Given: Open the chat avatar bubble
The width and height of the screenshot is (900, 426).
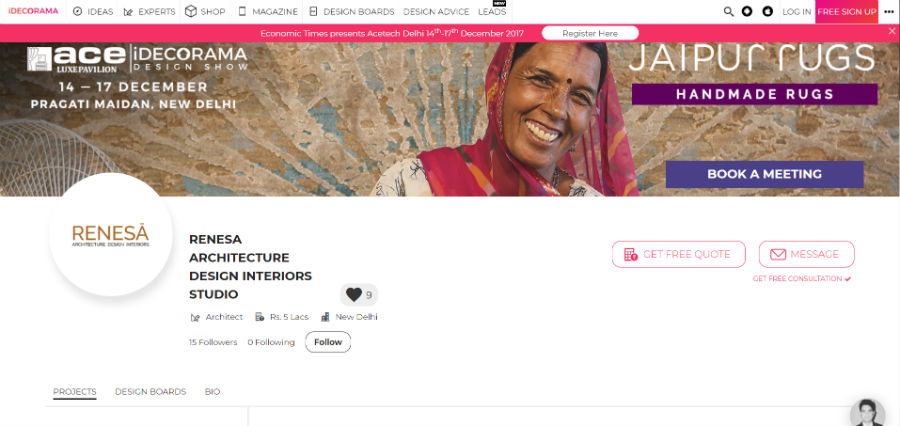Looking at the screenshot, I should tap(867, 413).
